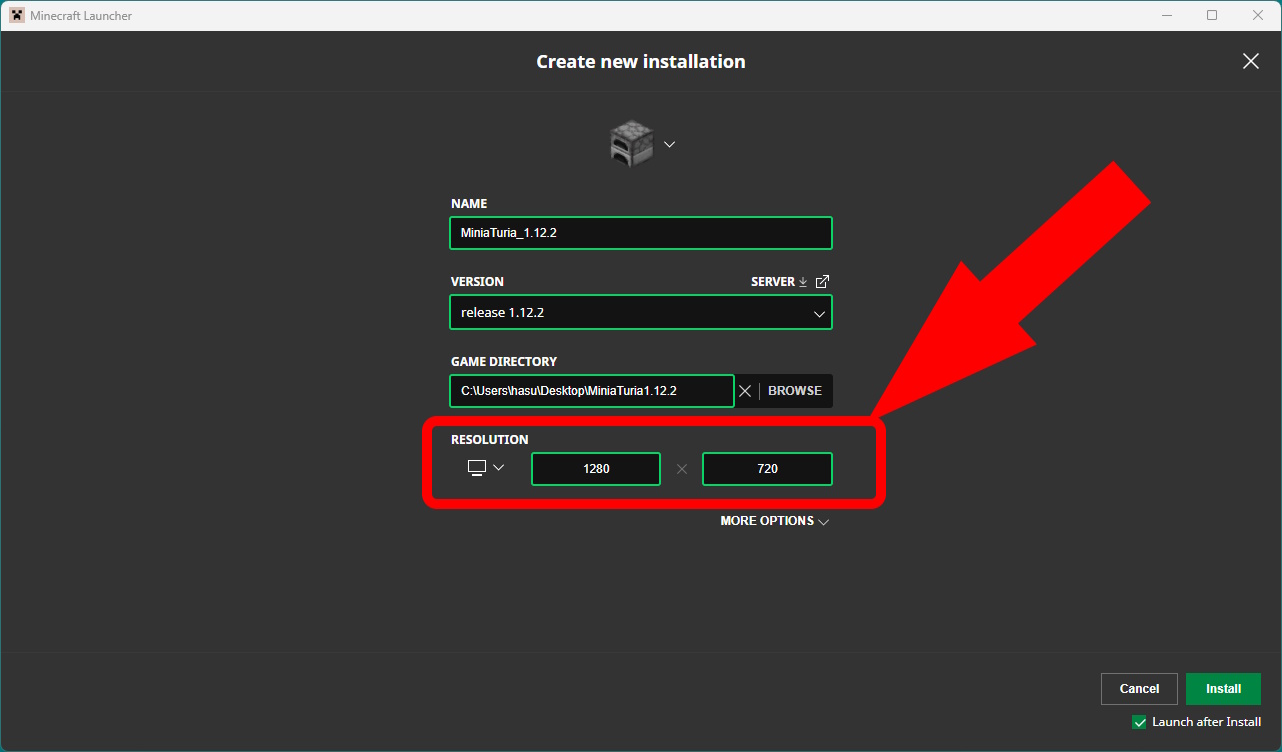The image size is (1282, 752).
Task: Click the SERVER download link
Action: [779, 282]
